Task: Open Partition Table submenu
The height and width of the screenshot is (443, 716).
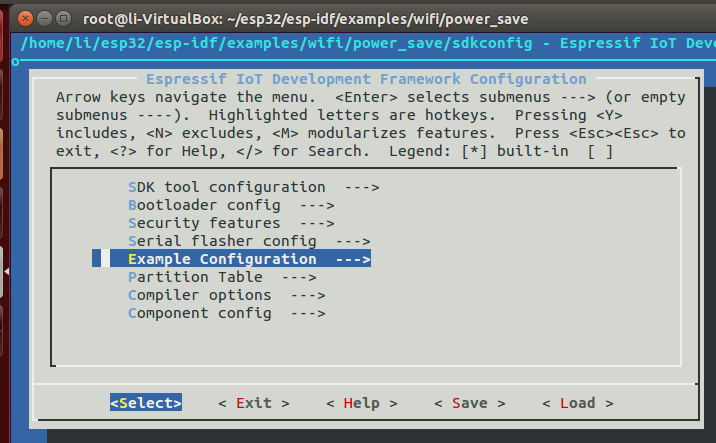Action: tap(222, 277)
